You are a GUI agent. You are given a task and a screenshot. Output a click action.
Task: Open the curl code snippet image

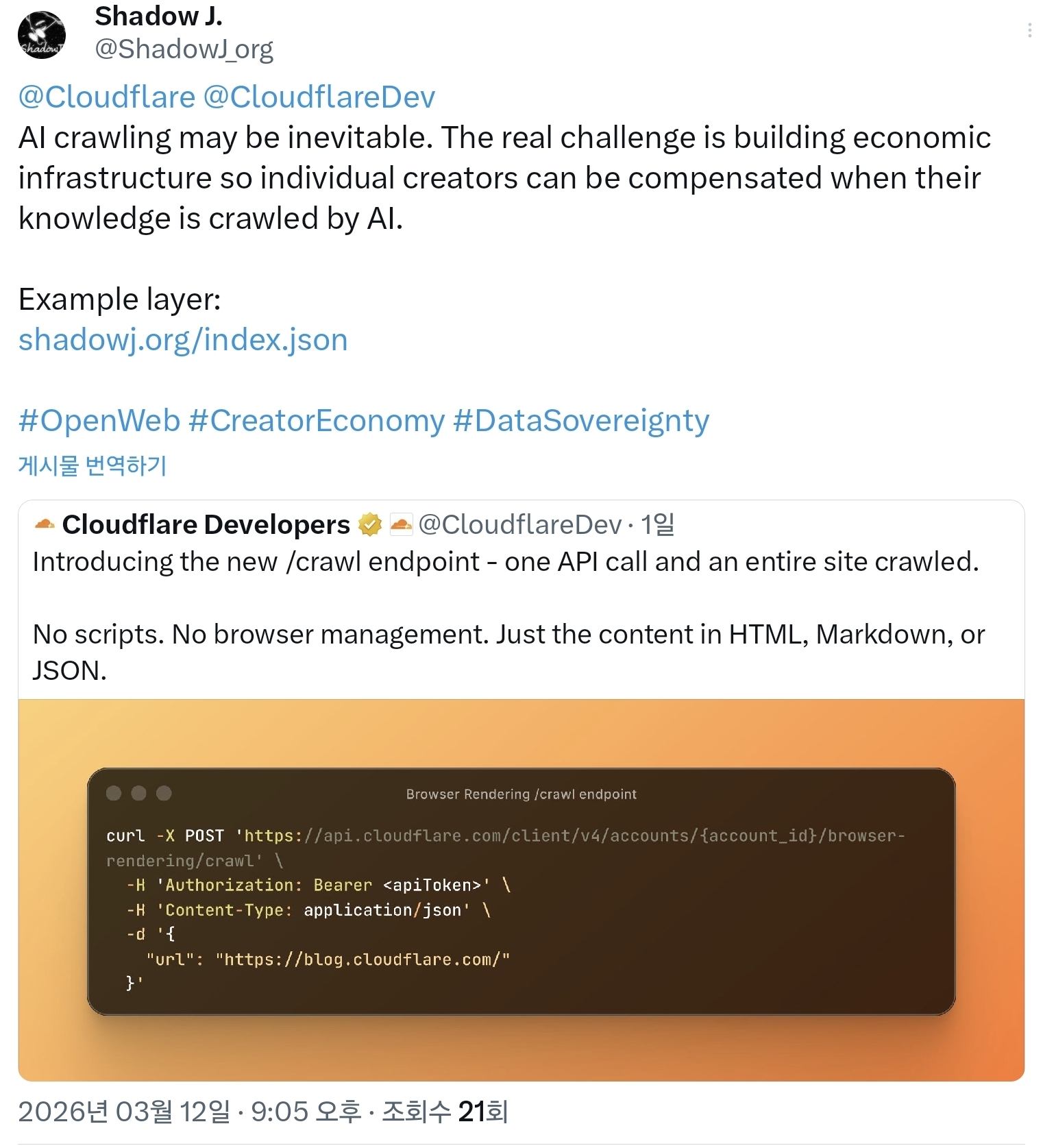click(521, 890)
